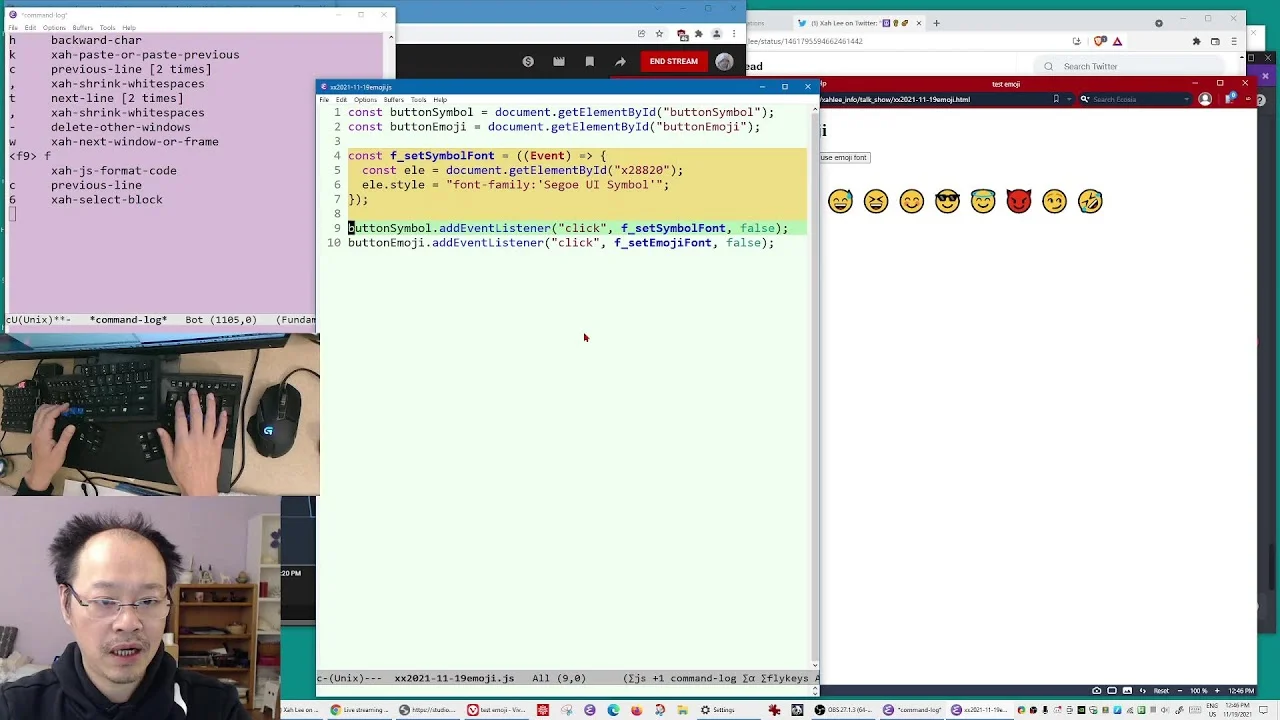
Task: Expand Search Ecosia dropdown arrow
Action: click(1188, 99)
